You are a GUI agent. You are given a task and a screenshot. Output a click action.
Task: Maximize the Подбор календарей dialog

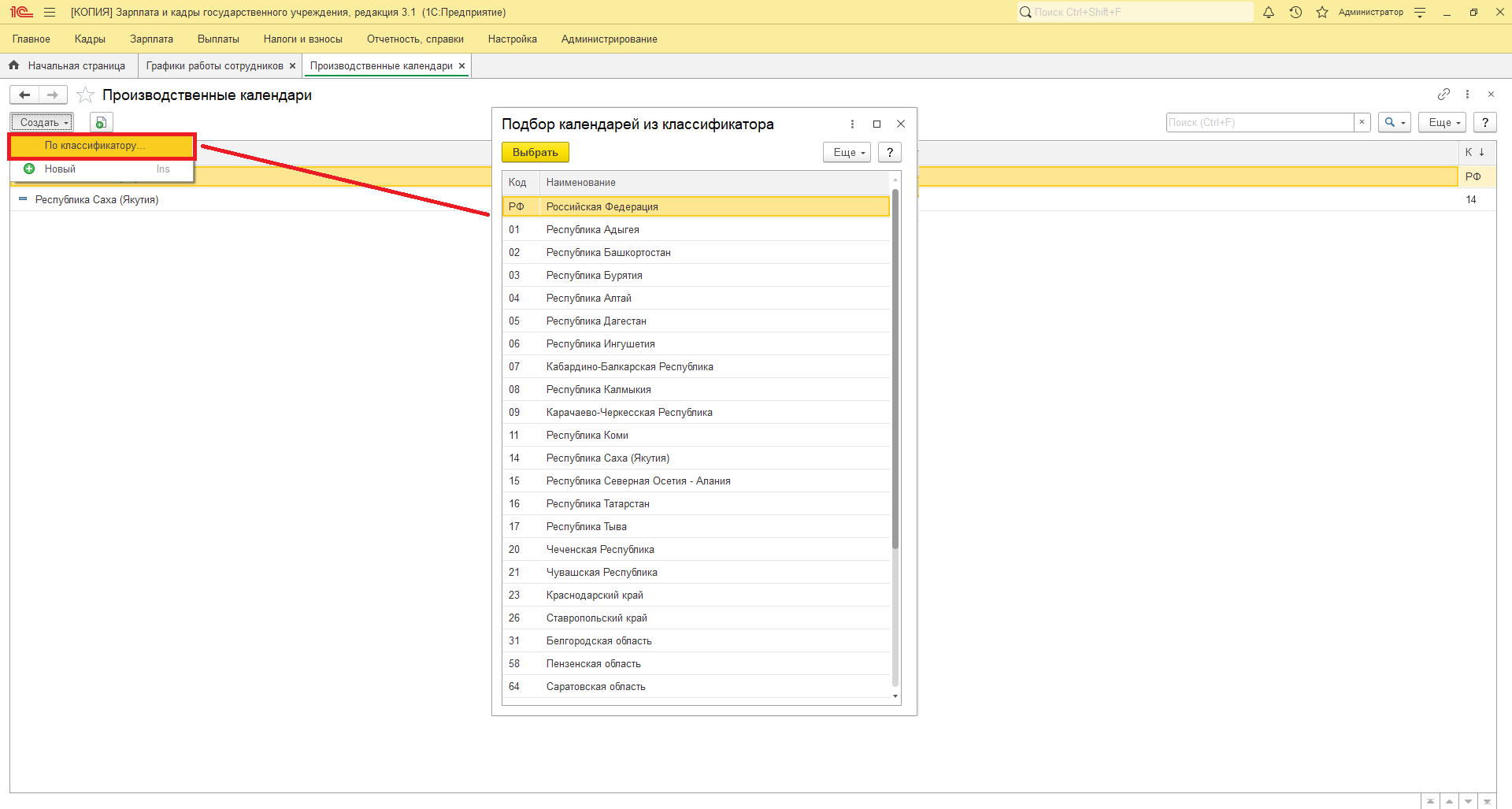pyautogui.click(x=876, y=124)
